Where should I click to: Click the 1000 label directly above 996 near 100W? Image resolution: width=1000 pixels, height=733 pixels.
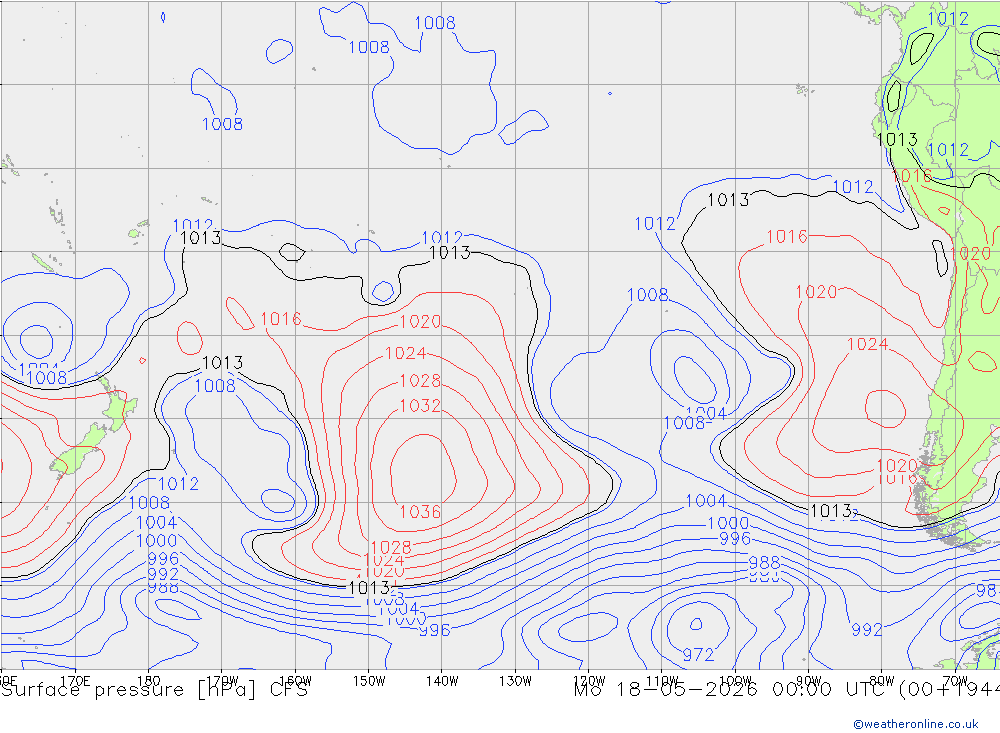pyautogui.click(x=728, y=524)
